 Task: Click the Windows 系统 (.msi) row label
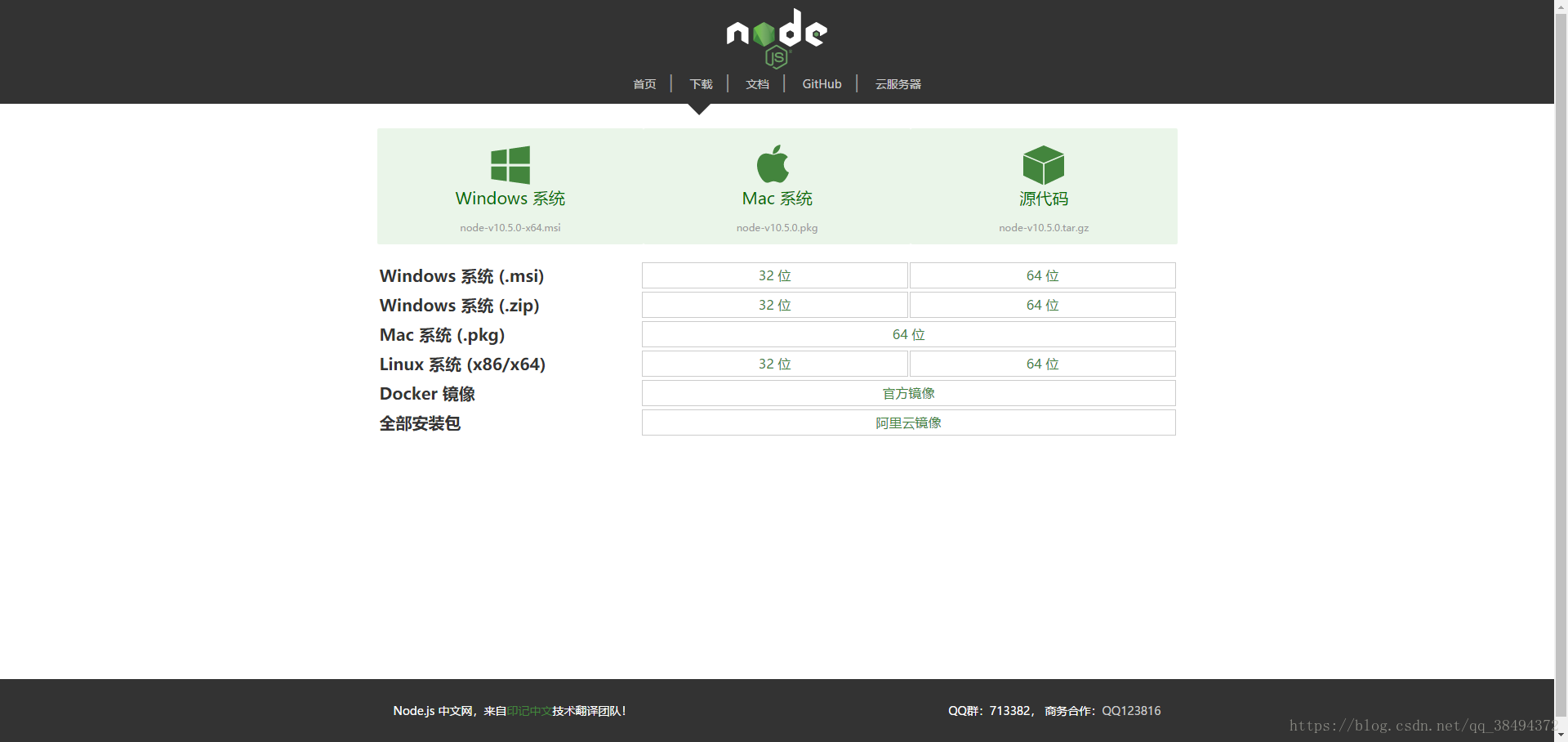pyautogui.click(x=461, y=276)
